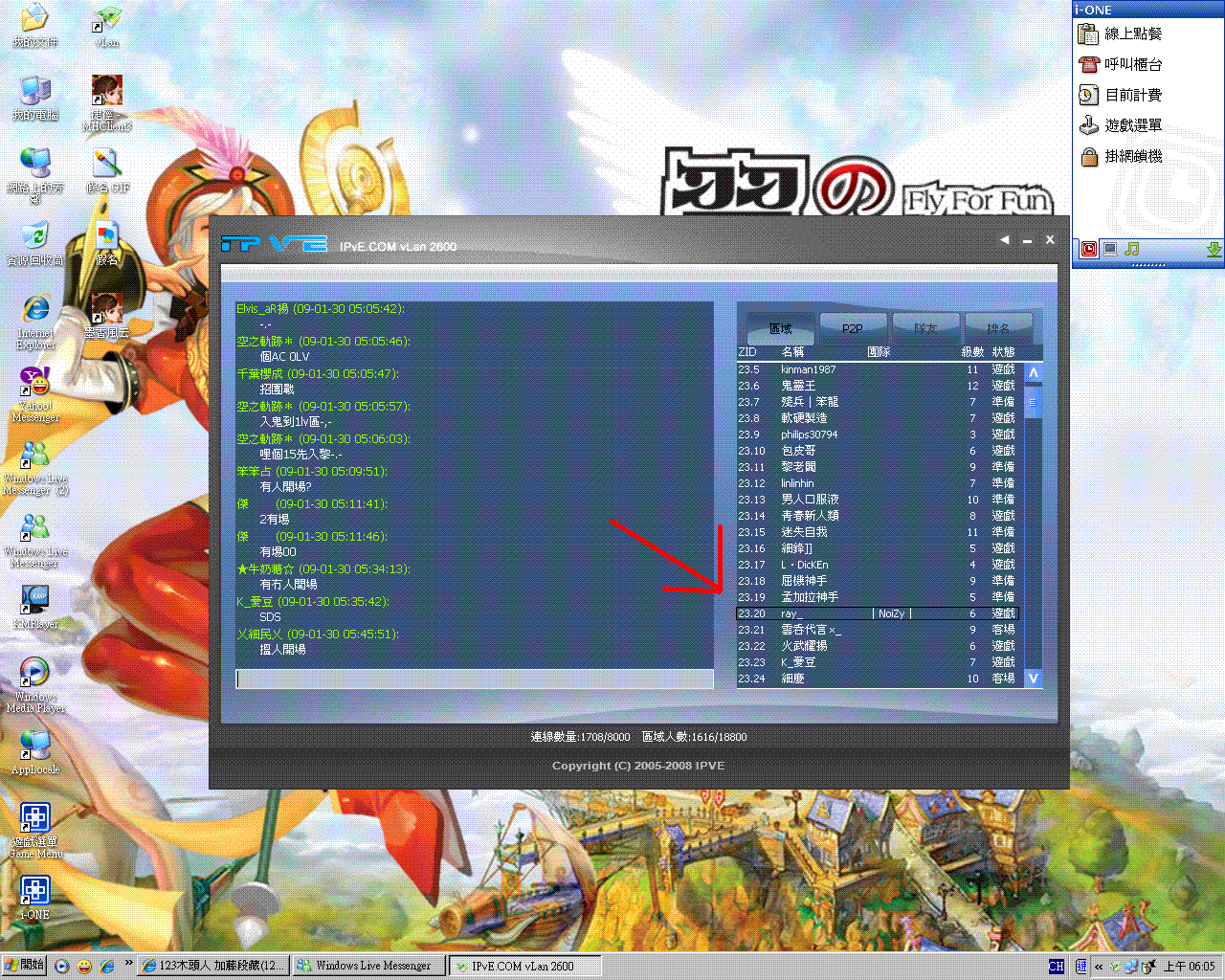Toggle the monitor icon in i-ONE bottom bar
Screen dimensions: 1225x980
[1108, 248]
